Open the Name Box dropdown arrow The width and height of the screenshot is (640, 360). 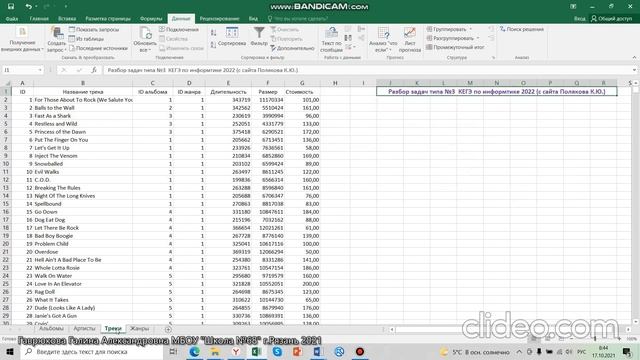(40, 70)
